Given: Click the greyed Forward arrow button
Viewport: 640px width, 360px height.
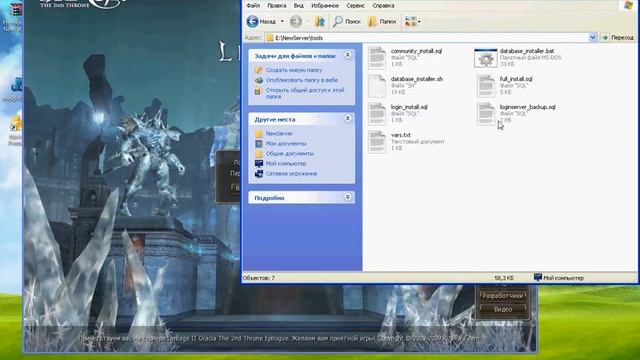Looking at the screenshot, I should pos(296,21).
